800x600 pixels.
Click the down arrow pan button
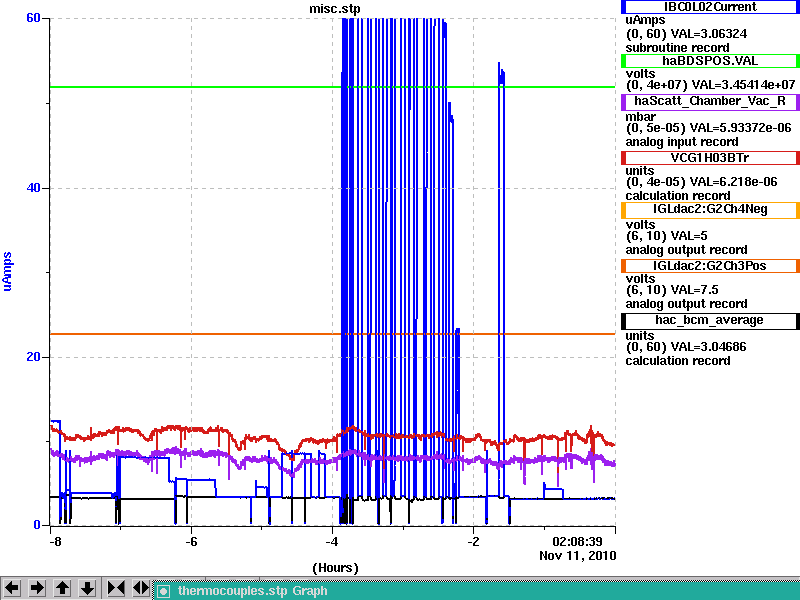tap(87, 588)
